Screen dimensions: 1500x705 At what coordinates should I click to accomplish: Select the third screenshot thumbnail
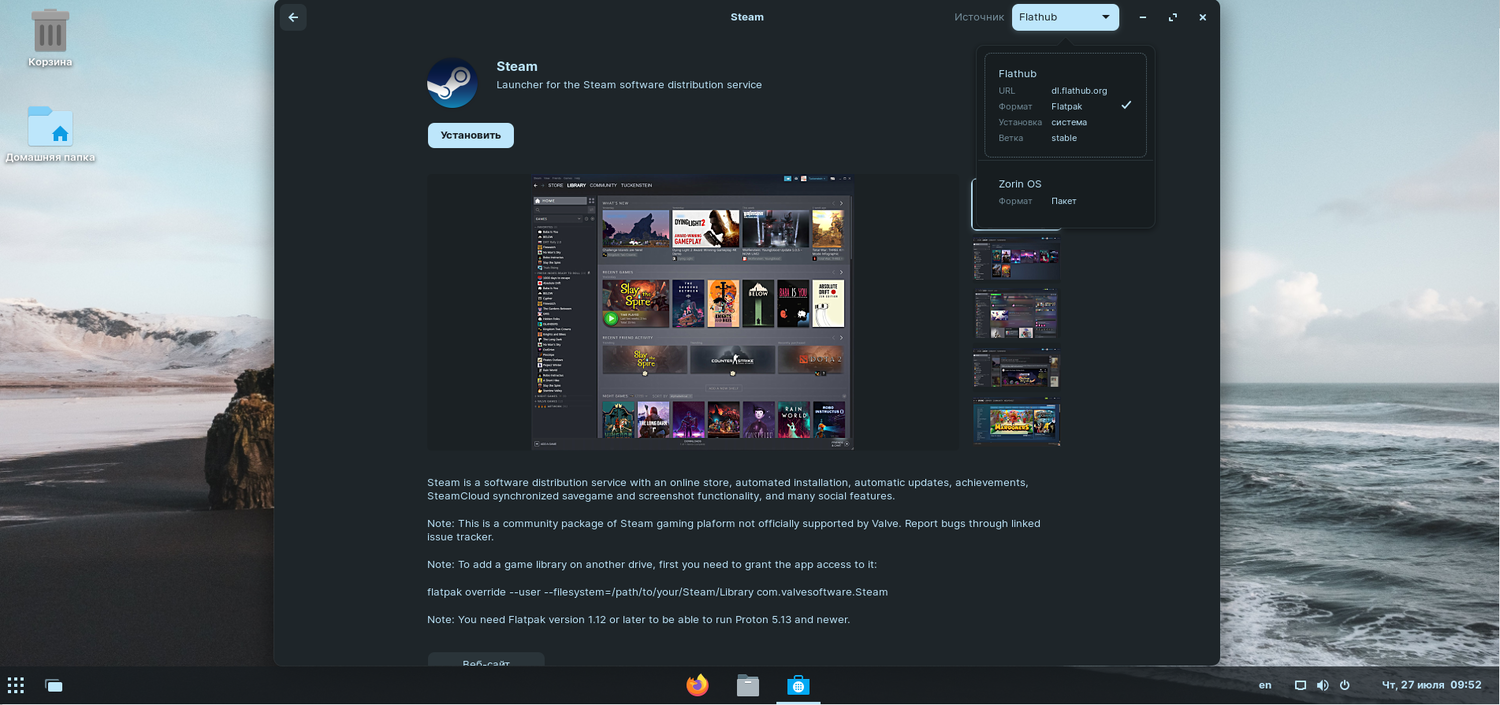click(x=1016, y=314)
